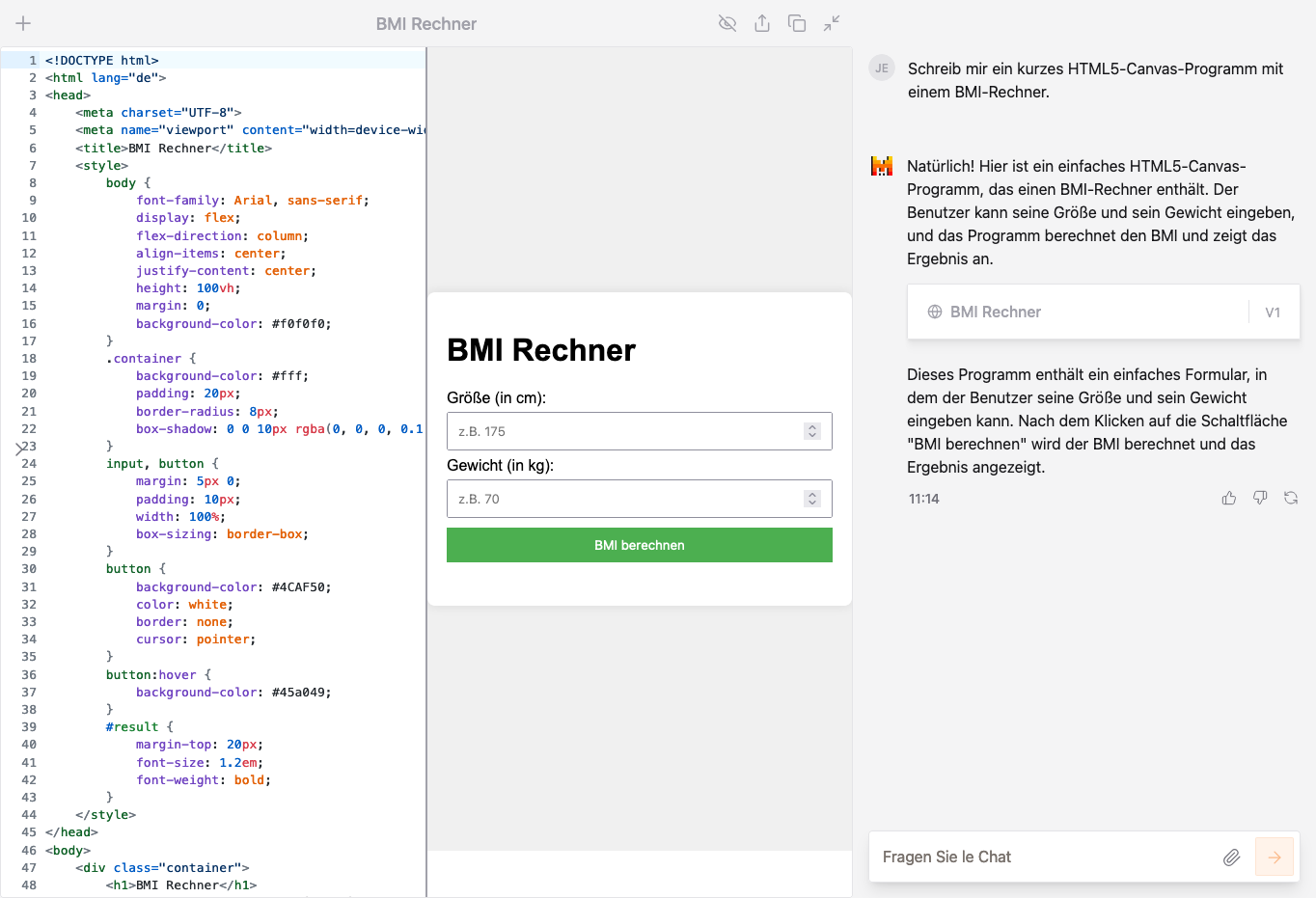Viewport: 1316px width, 898px height.
Task: Open the BMI Rechner artifact card
Action: tap(1103, 312)
